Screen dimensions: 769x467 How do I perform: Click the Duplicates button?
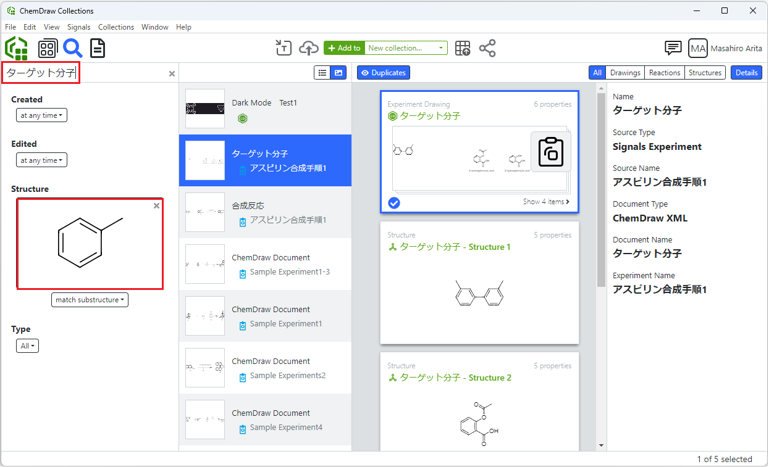click(384, 73)
